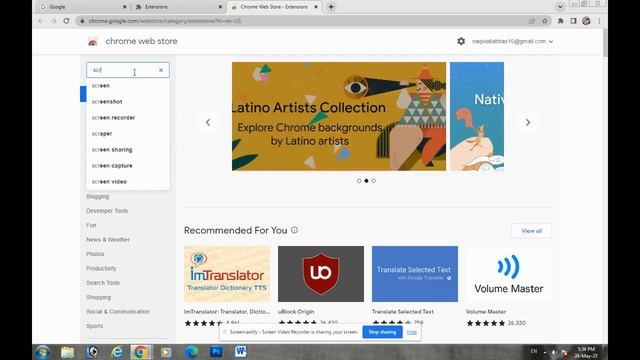
Task: Open Chrome side panel icon
Action: (573, 21)
